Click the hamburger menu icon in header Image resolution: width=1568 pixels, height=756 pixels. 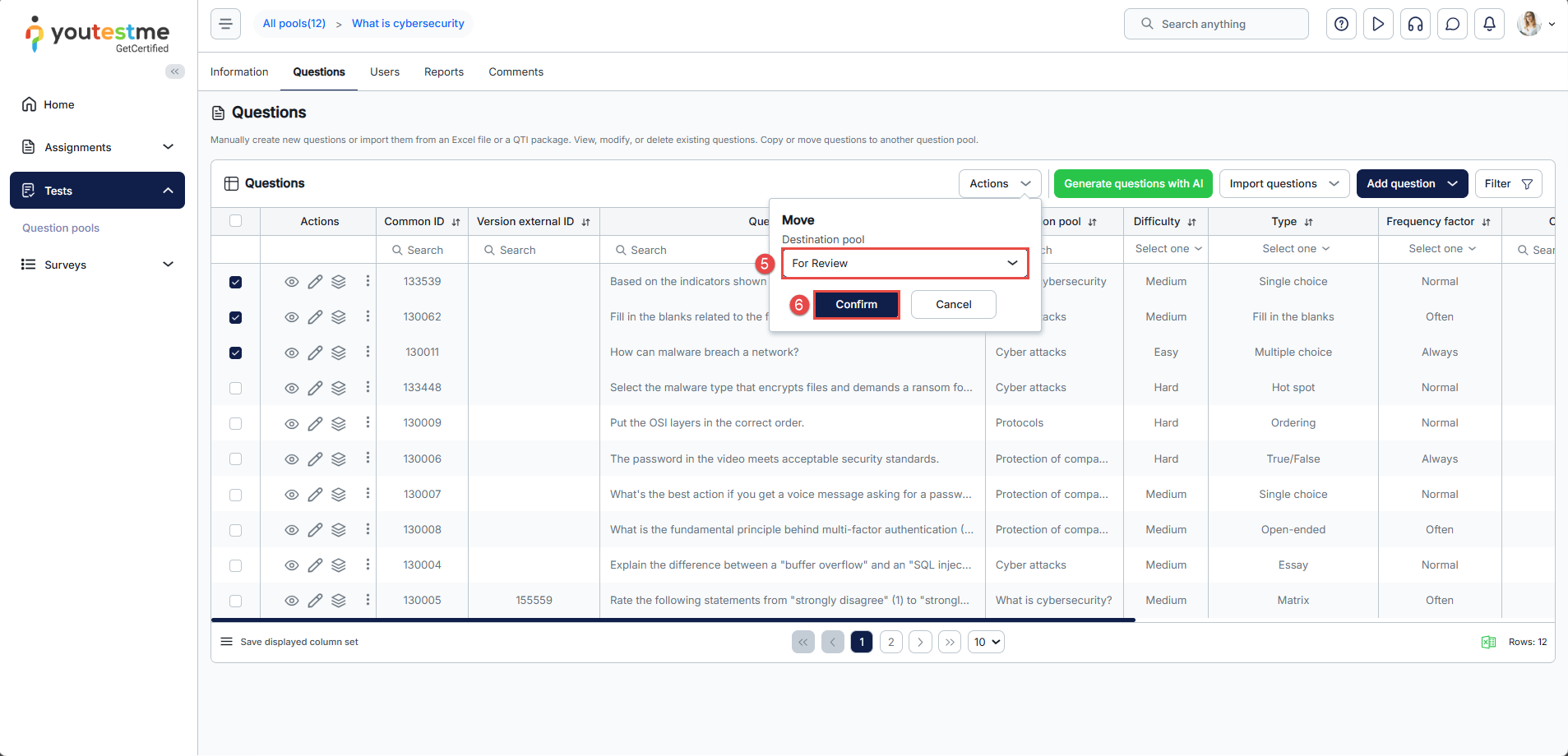[x=225, y=24]
